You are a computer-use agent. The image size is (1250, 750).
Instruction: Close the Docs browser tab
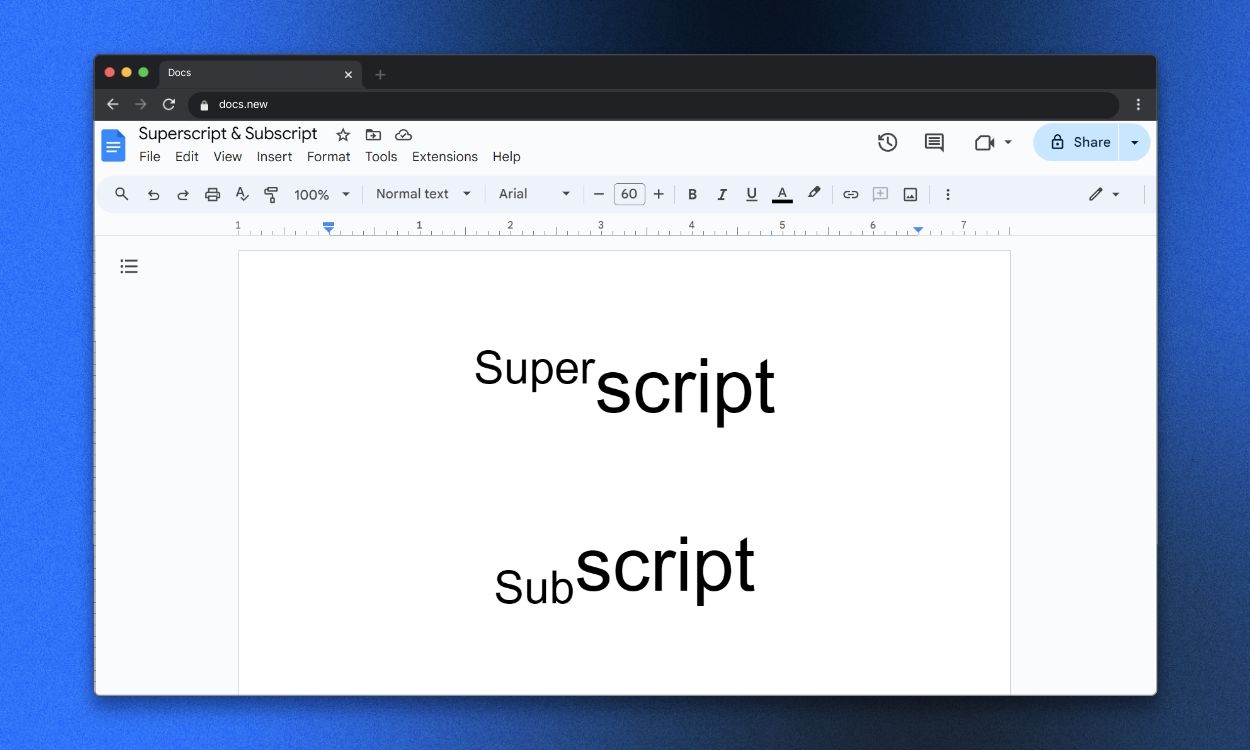pos(348,74)
